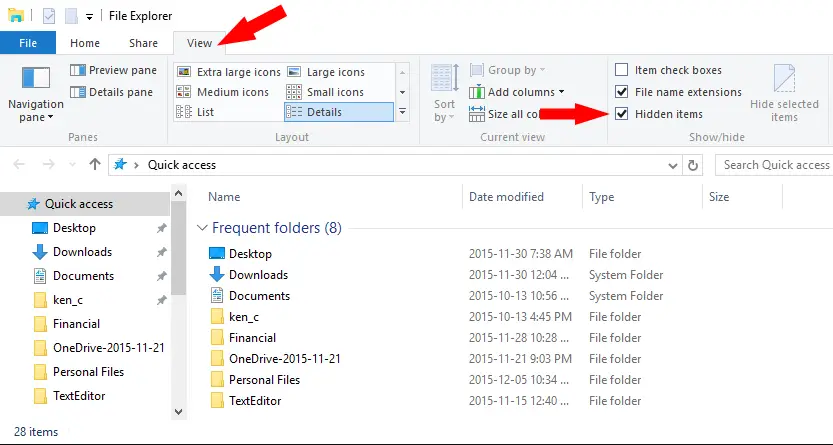The width and height of the screenshot is (833, 445).
Task: Click the pin icon beside Desktop in sidebar
Action: [162, 228]
